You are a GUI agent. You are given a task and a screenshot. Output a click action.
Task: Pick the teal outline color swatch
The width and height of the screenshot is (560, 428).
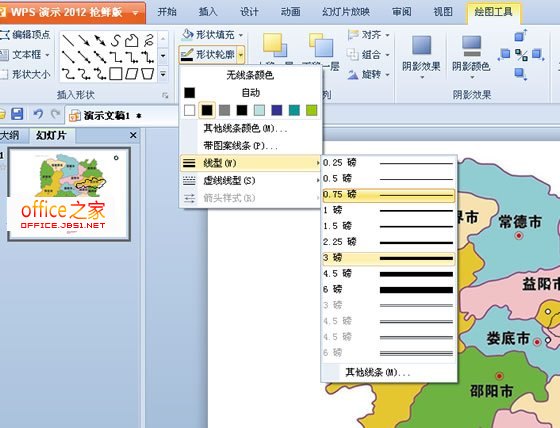pos(294,110)
